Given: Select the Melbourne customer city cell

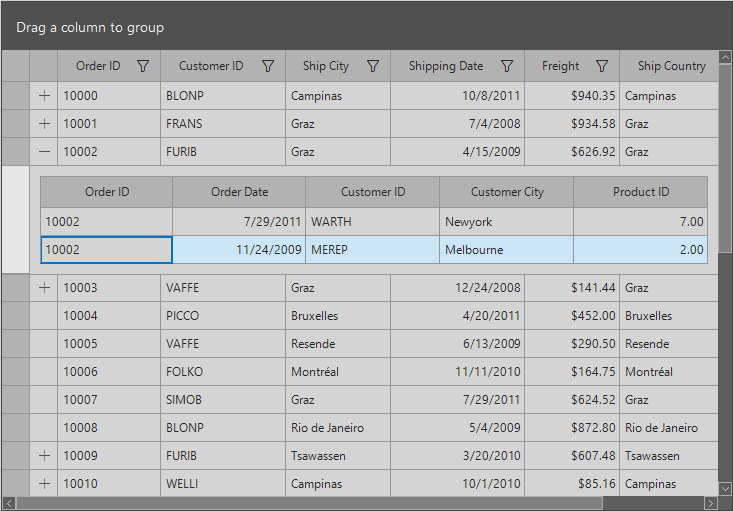Looking at the screenshot, I should (507, 250).
